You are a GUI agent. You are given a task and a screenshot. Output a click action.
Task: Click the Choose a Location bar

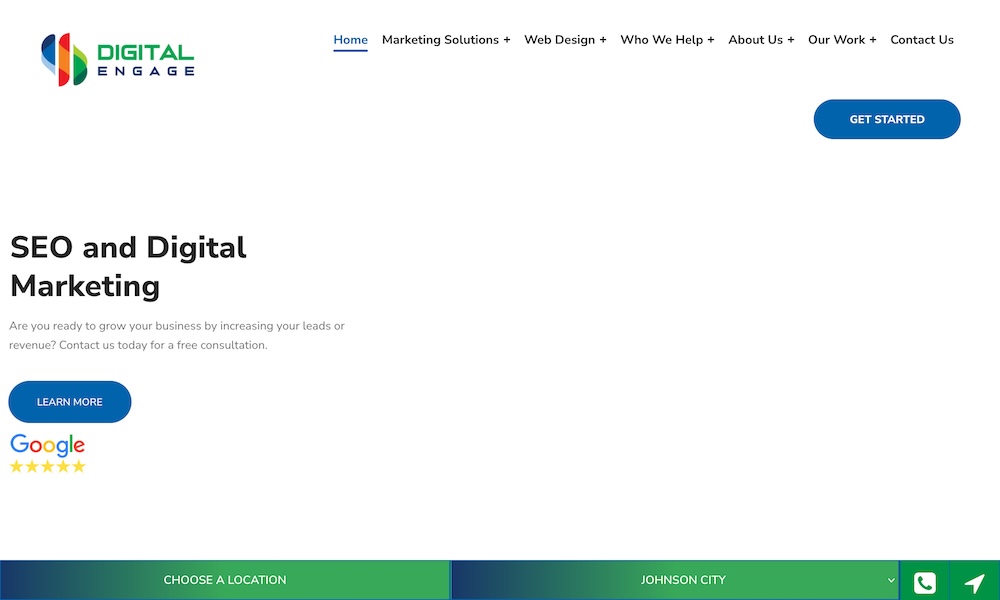tap(225, 580)
